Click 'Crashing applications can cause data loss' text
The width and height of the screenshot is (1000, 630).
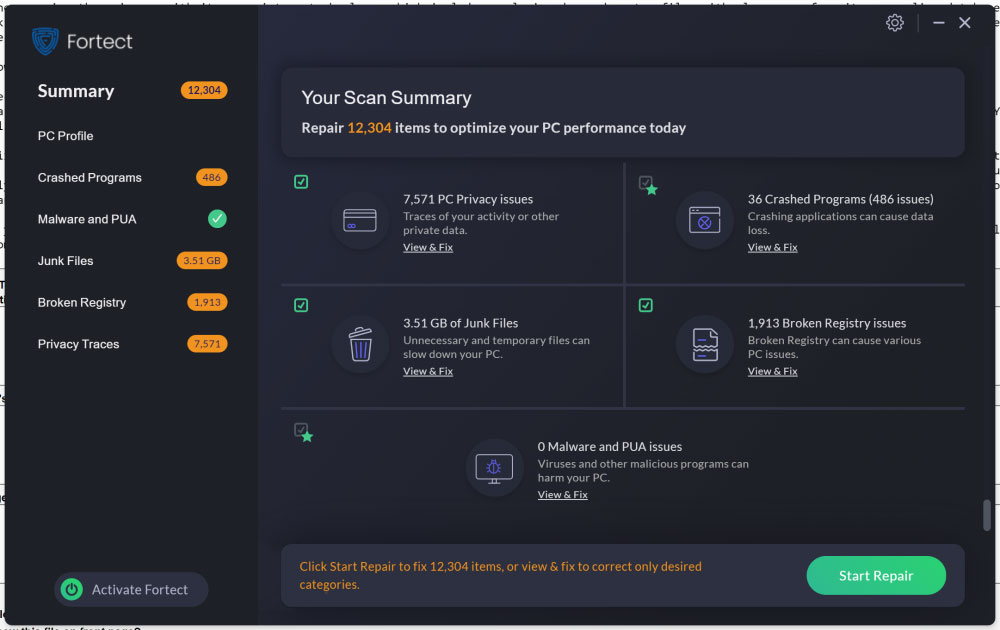click(841, 223)
